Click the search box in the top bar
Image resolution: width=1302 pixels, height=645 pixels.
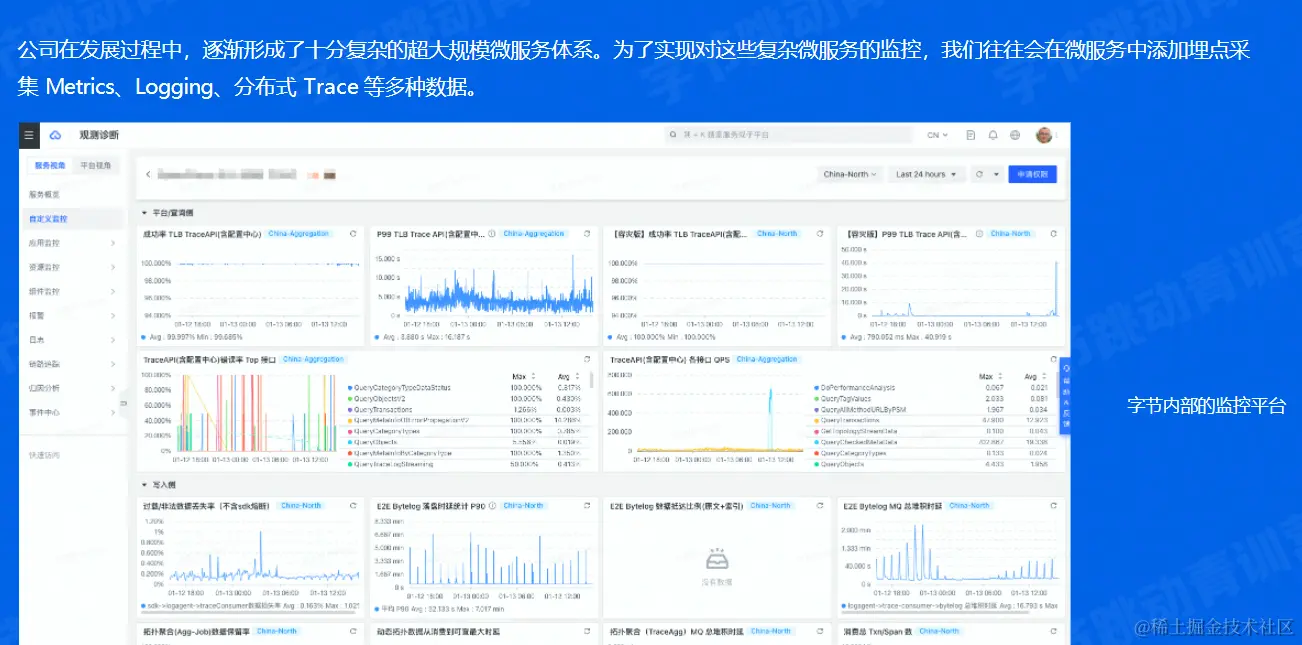[x=787, y=135]
